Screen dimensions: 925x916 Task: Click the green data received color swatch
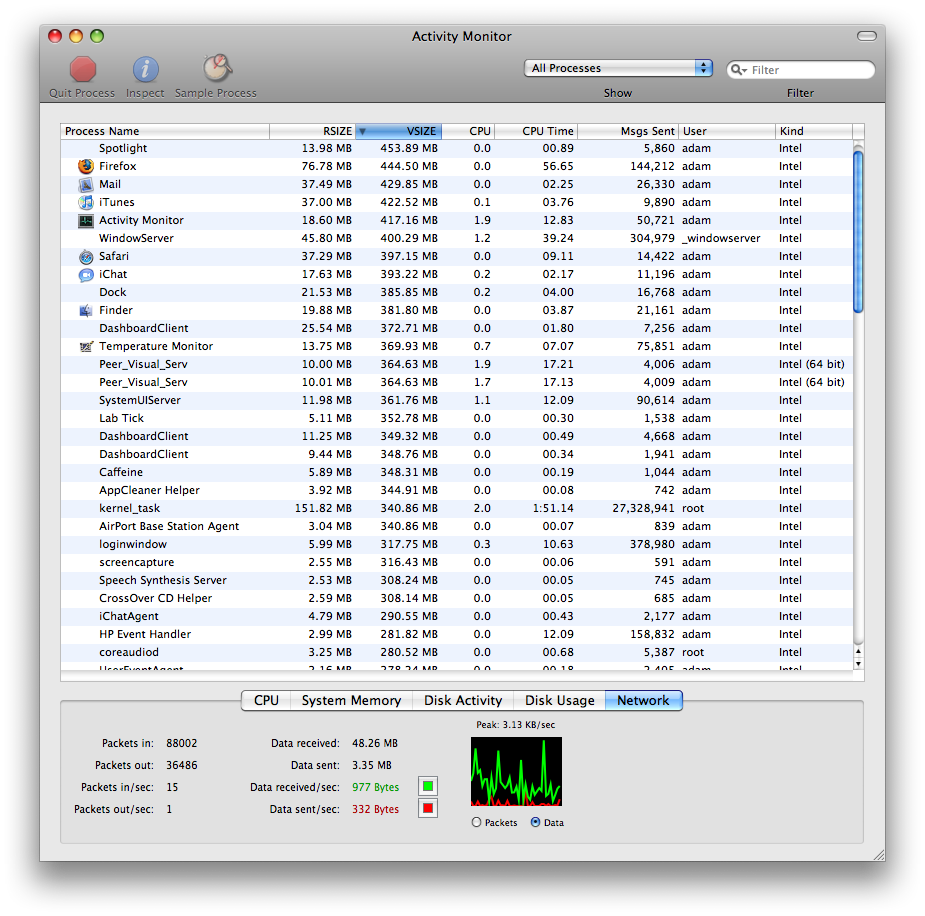428,786
